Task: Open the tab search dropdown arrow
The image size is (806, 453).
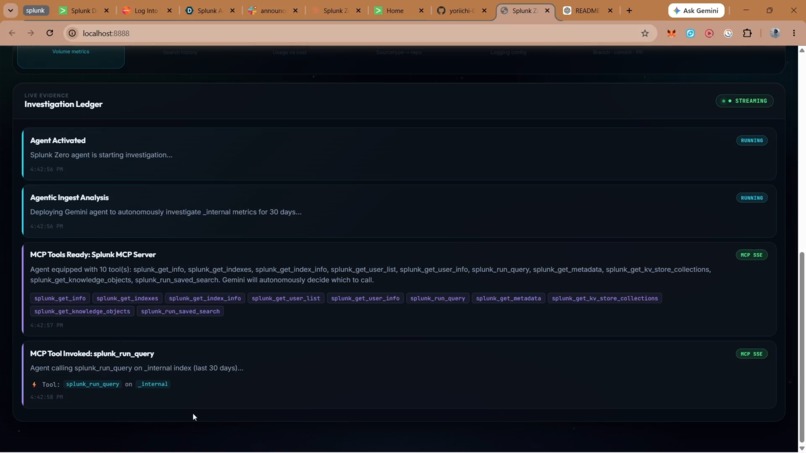Action: coord(10,10)
